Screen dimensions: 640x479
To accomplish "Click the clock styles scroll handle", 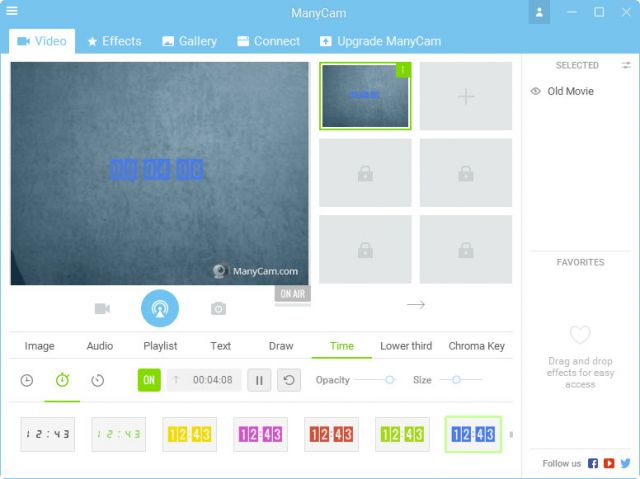I will (511, 435).
